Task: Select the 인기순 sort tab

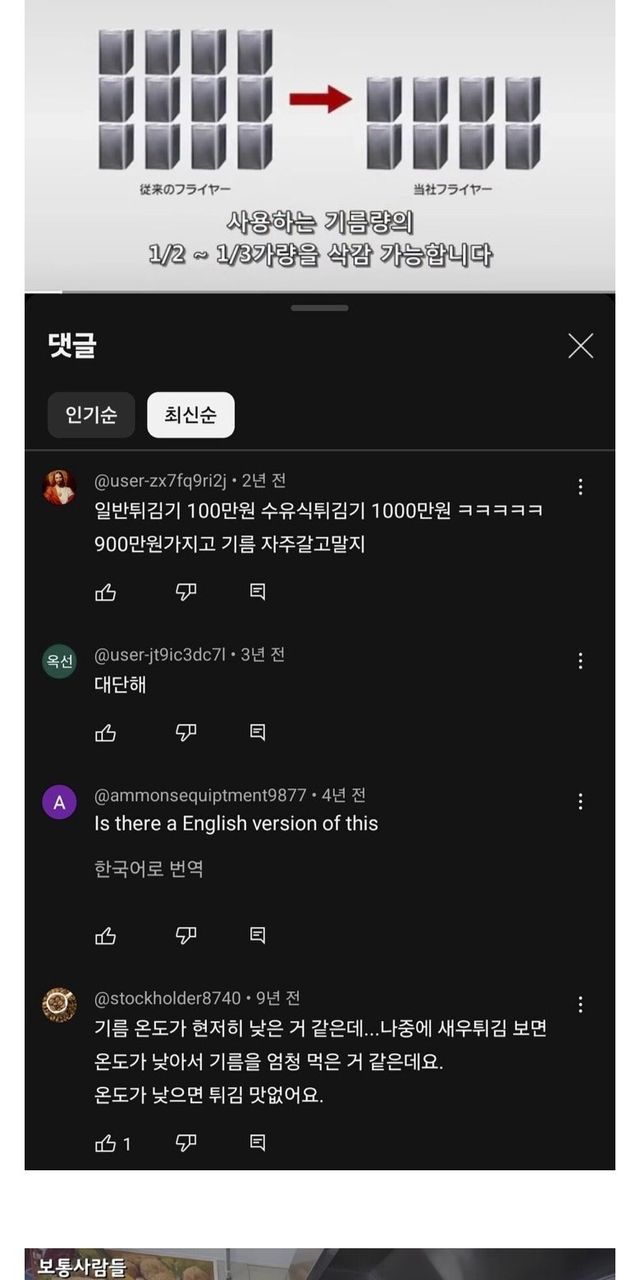Action: [91, 415]
